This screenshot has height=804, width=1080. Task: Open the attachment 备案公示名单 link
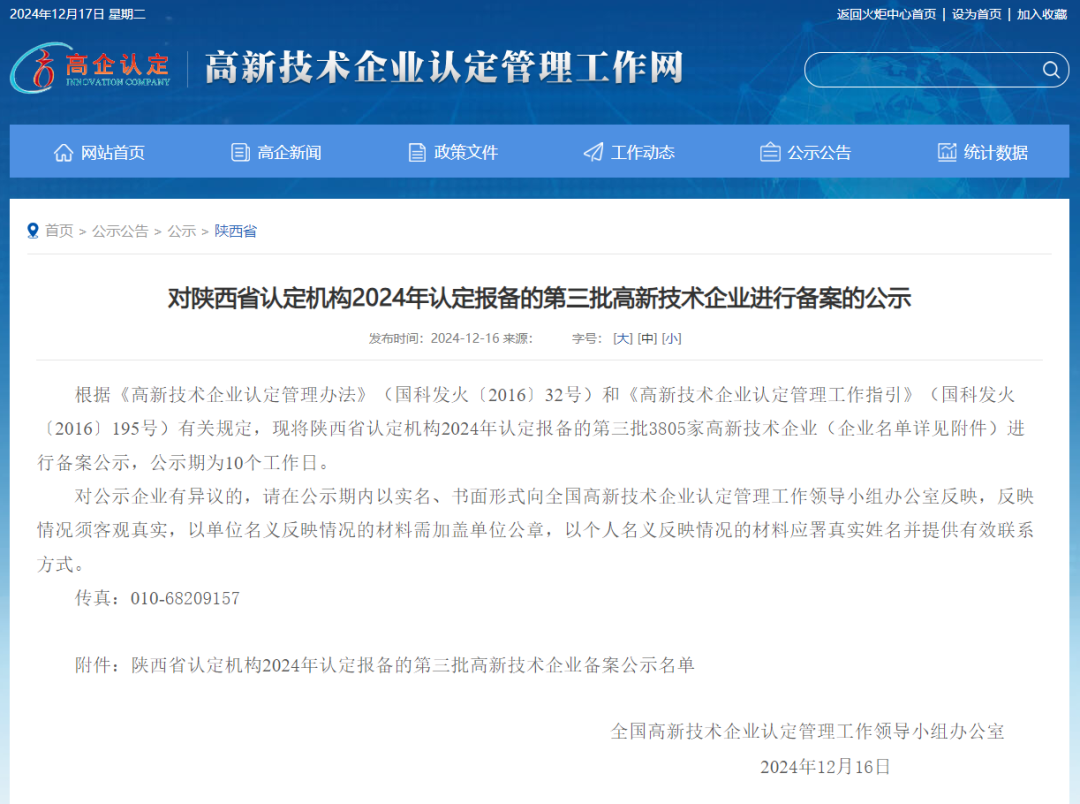413,665
